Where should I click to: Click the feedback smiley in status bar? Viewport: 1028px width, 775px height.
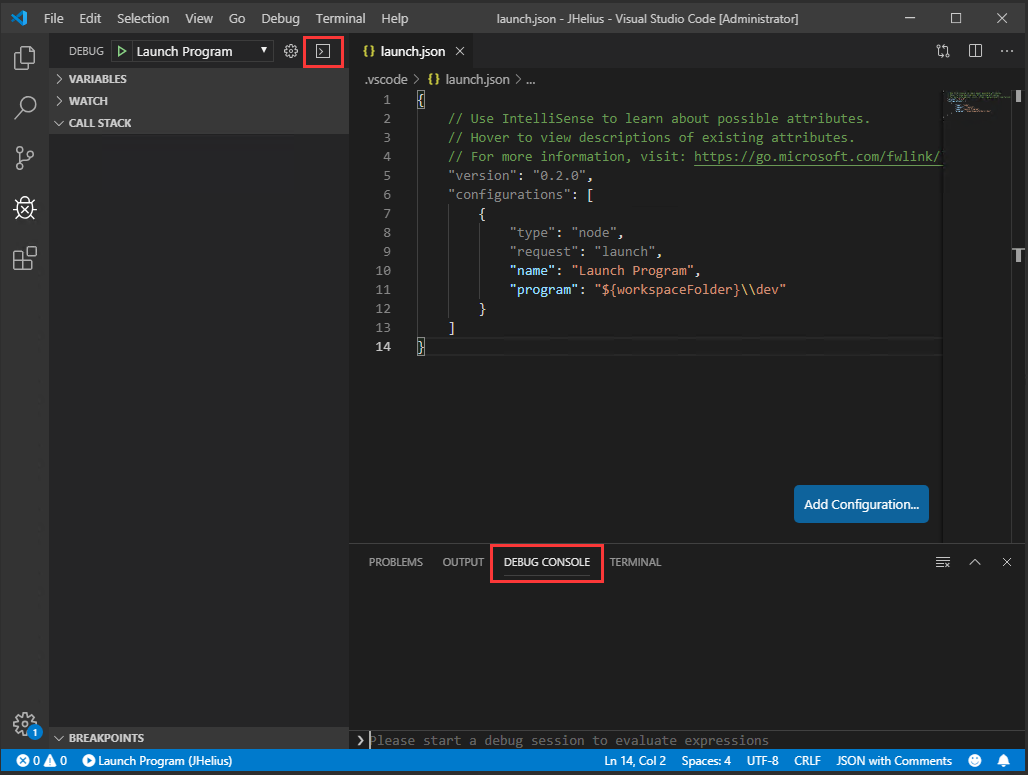tap(975, 761)
